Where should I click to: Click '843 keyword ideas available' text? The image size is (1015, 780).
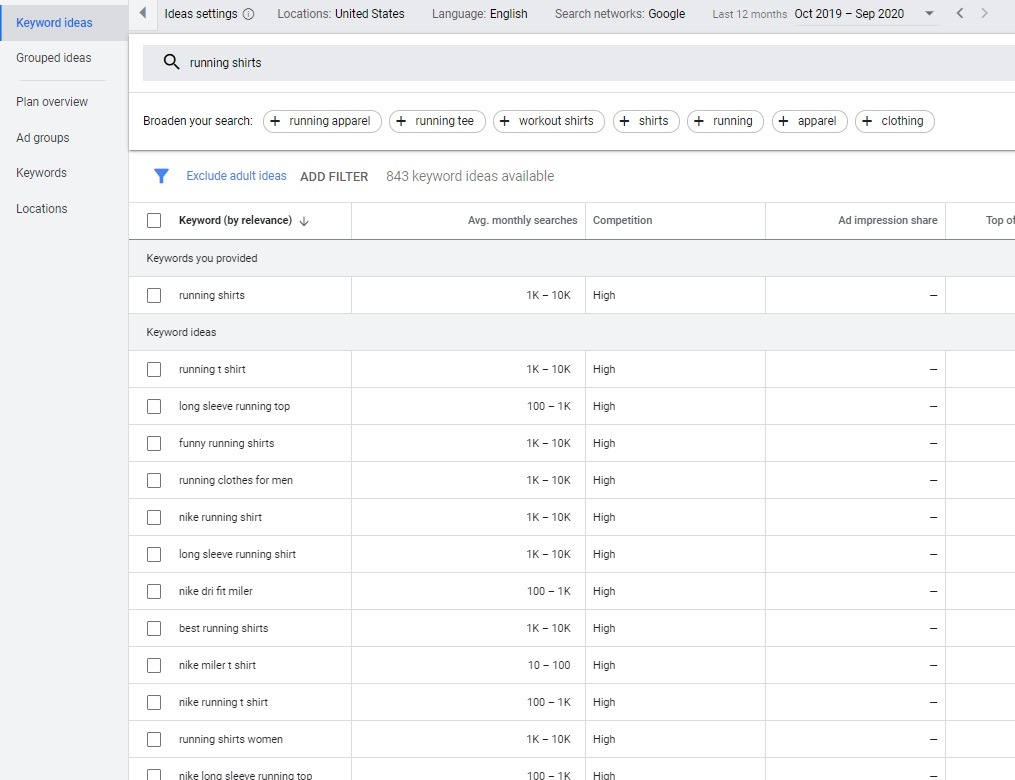[x=470, y=176]
